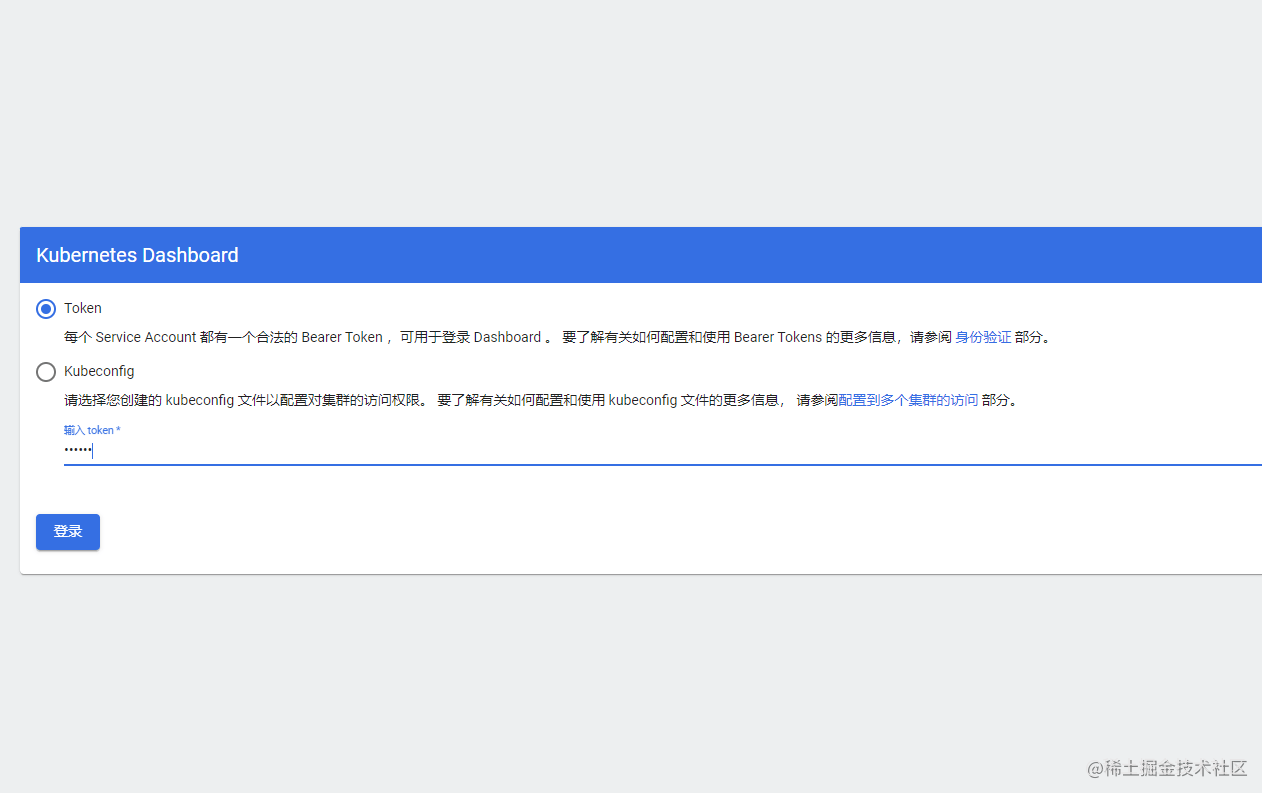1270x801 pixels.
Task: Select the Token radio button
Action: click(x=46, y=309)
